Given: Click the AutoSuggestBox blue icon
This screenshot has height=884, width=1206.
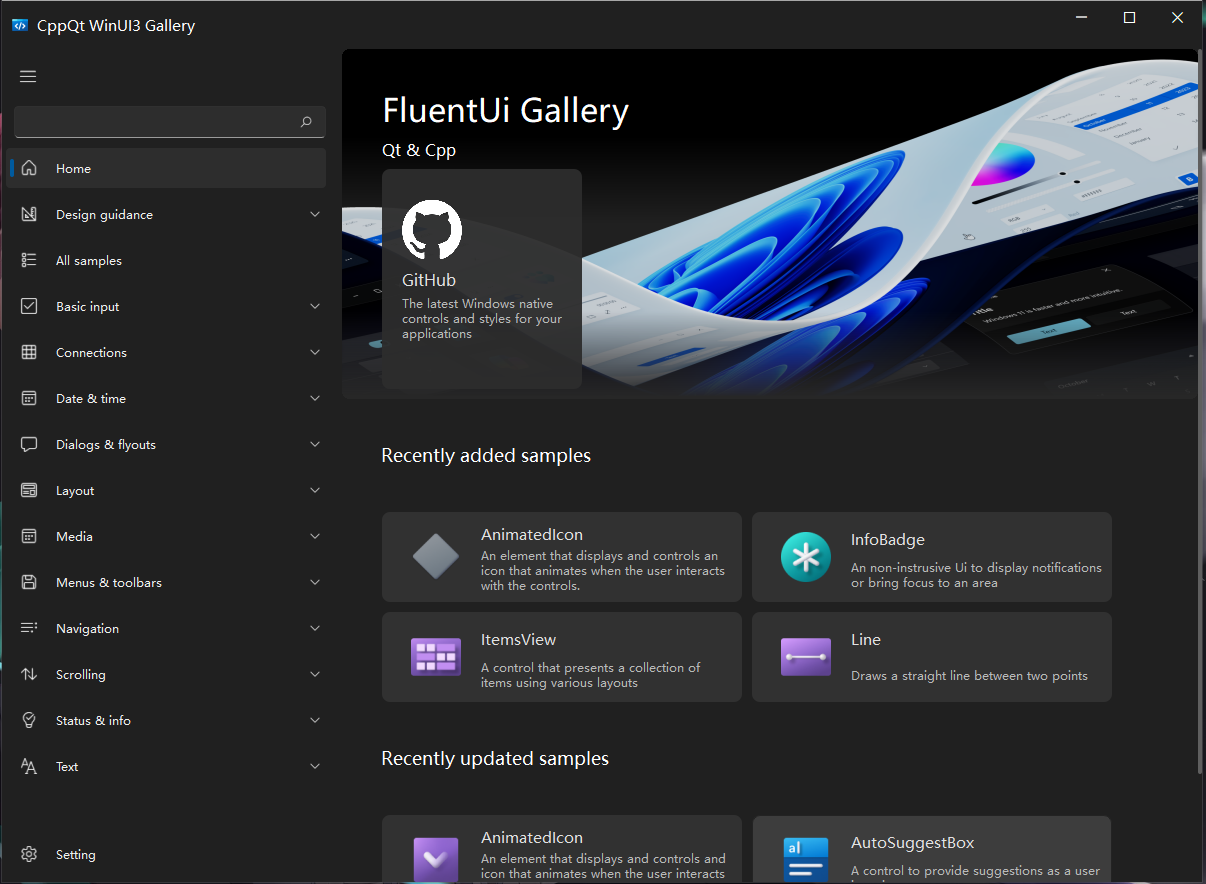Looking at the screenshot, I should [x=806, y=859].
